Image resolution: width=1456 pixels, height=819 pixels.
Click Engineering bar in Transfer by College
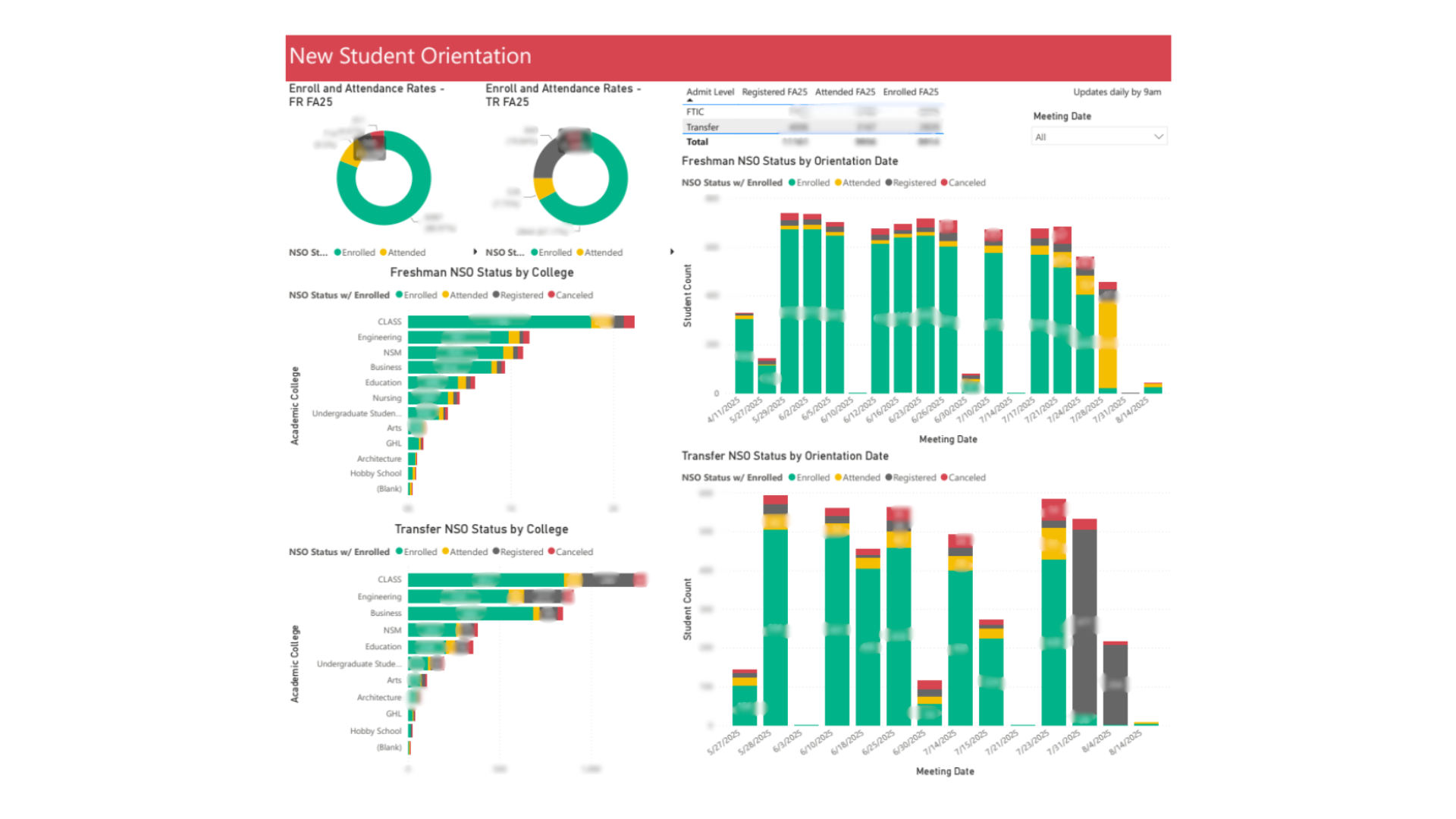[x=491, y=597]
